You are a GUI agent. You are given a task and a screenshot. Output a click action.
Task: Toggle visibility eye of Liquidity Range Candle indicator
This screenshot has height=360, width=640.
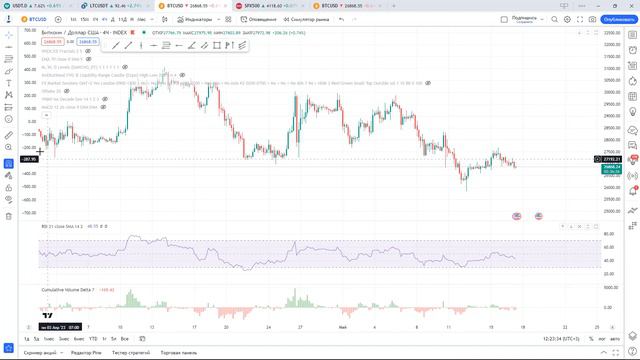tap(182, 75)
